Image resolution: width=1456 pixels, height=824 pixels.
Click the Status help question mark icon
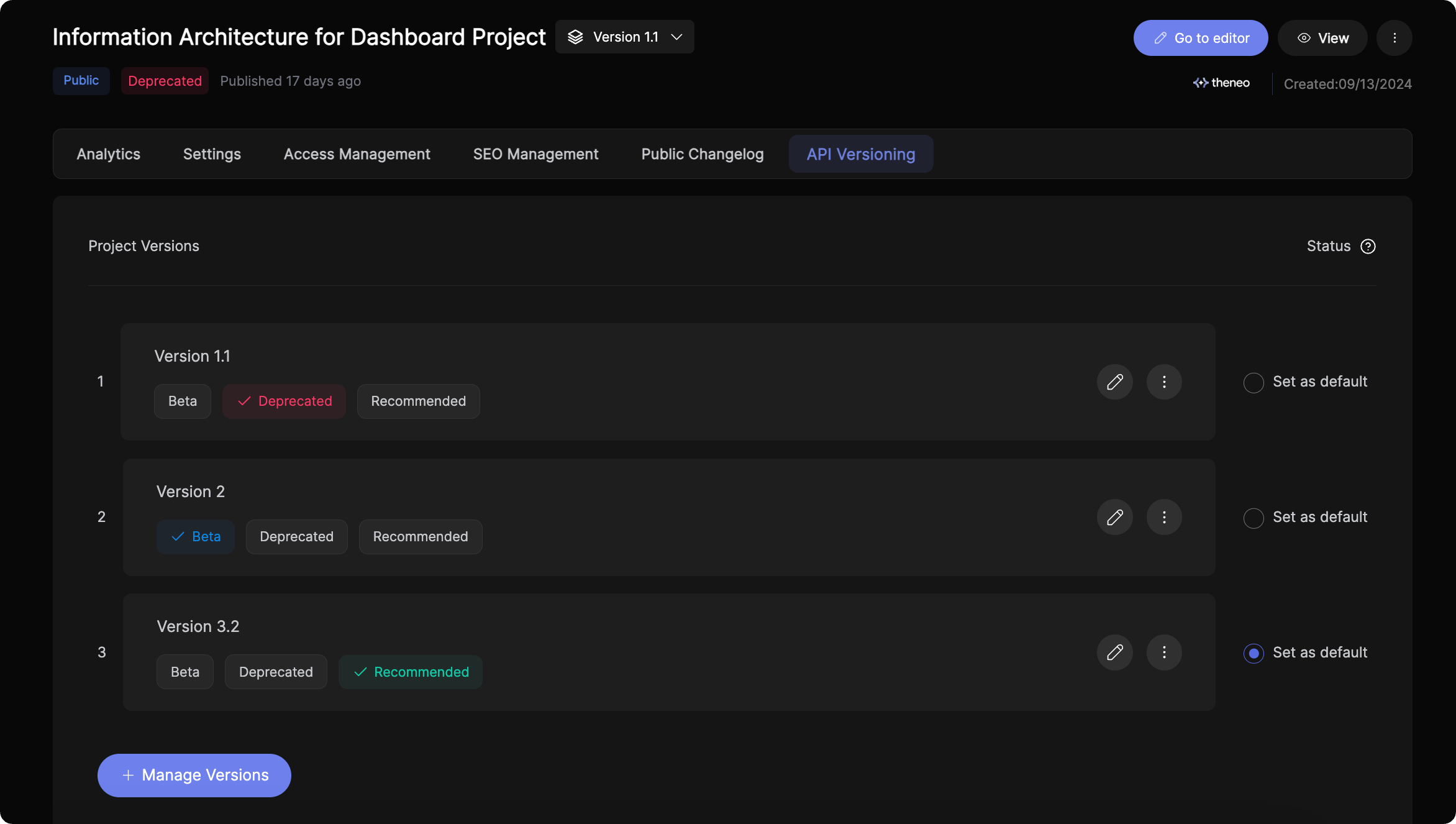1368,247
